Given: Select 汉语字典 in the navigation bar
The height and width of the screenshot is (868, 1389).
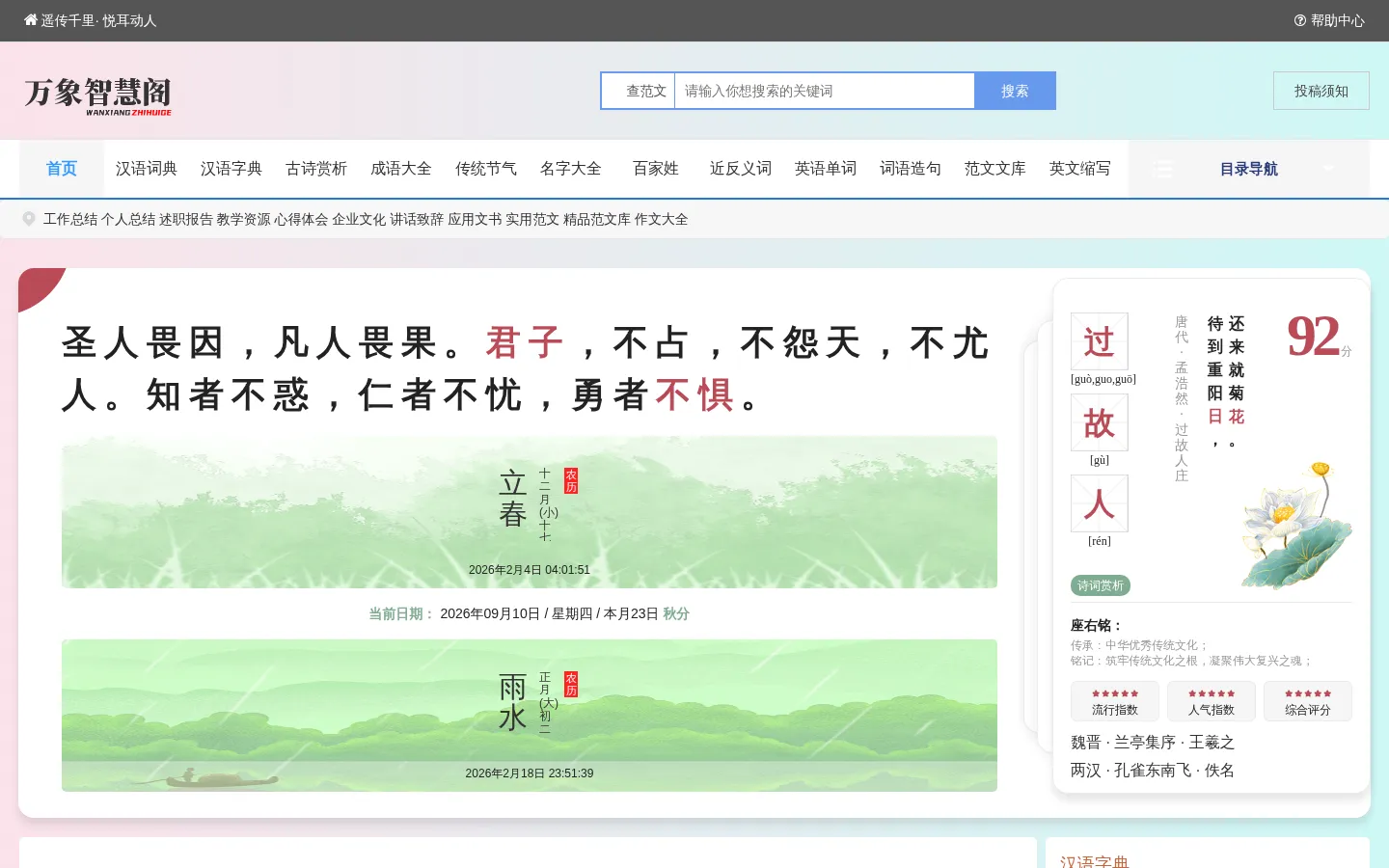Looking at the screenshot, I should pyautogui.click(x=231, y=169).
